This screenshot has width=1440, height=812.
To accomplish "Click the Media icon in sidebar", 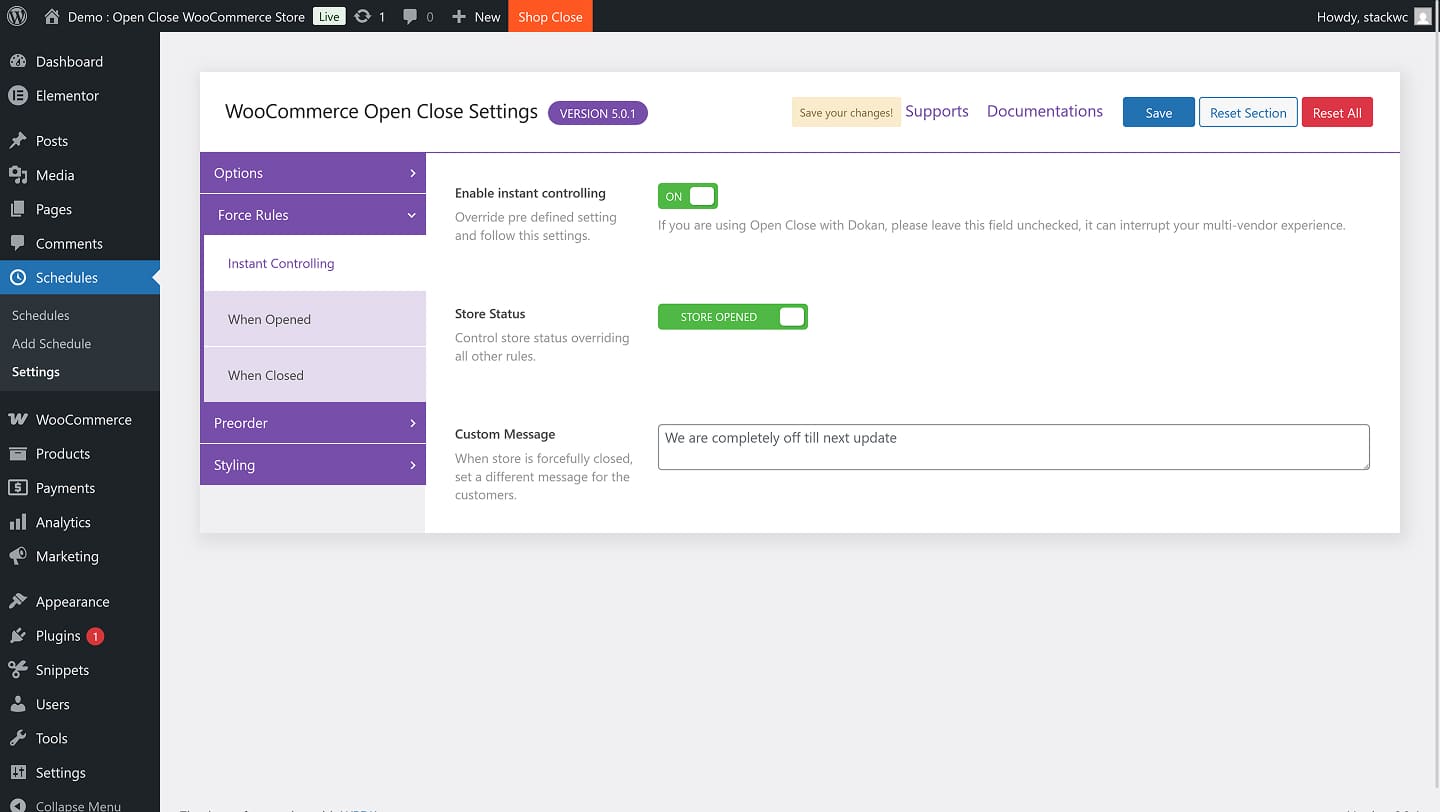I will (18, 175).
